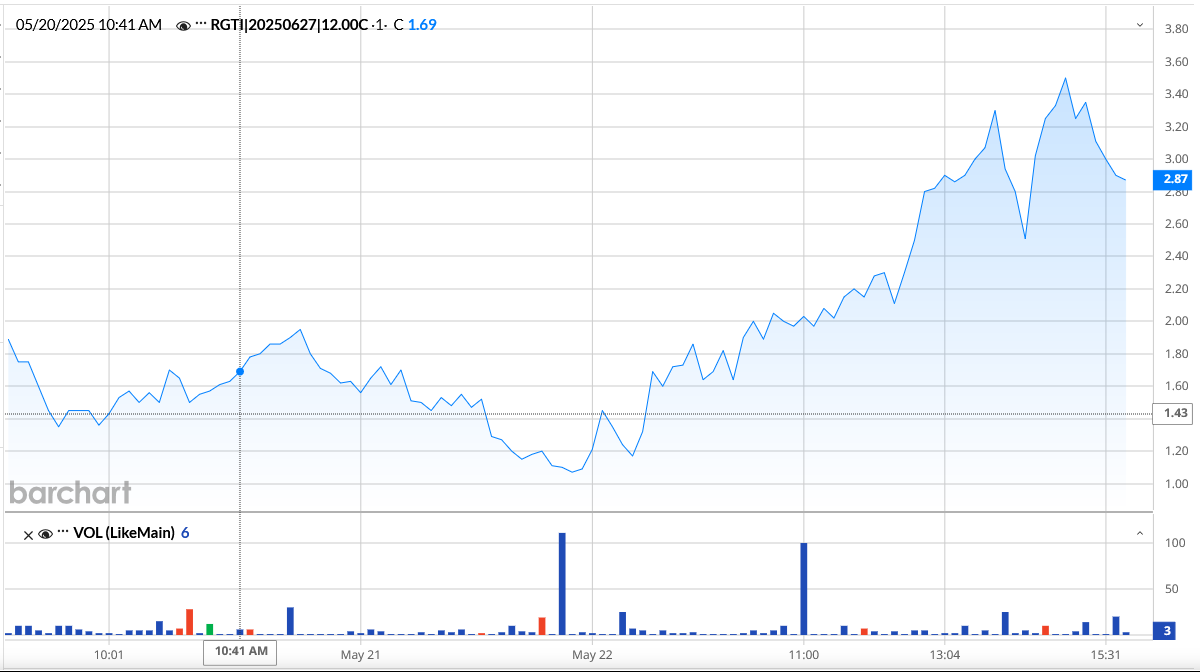The height and width of the screenshot is (672, 1200).
Task: Select the 10:41 AM time axis marker
Action: click(239, 652)
